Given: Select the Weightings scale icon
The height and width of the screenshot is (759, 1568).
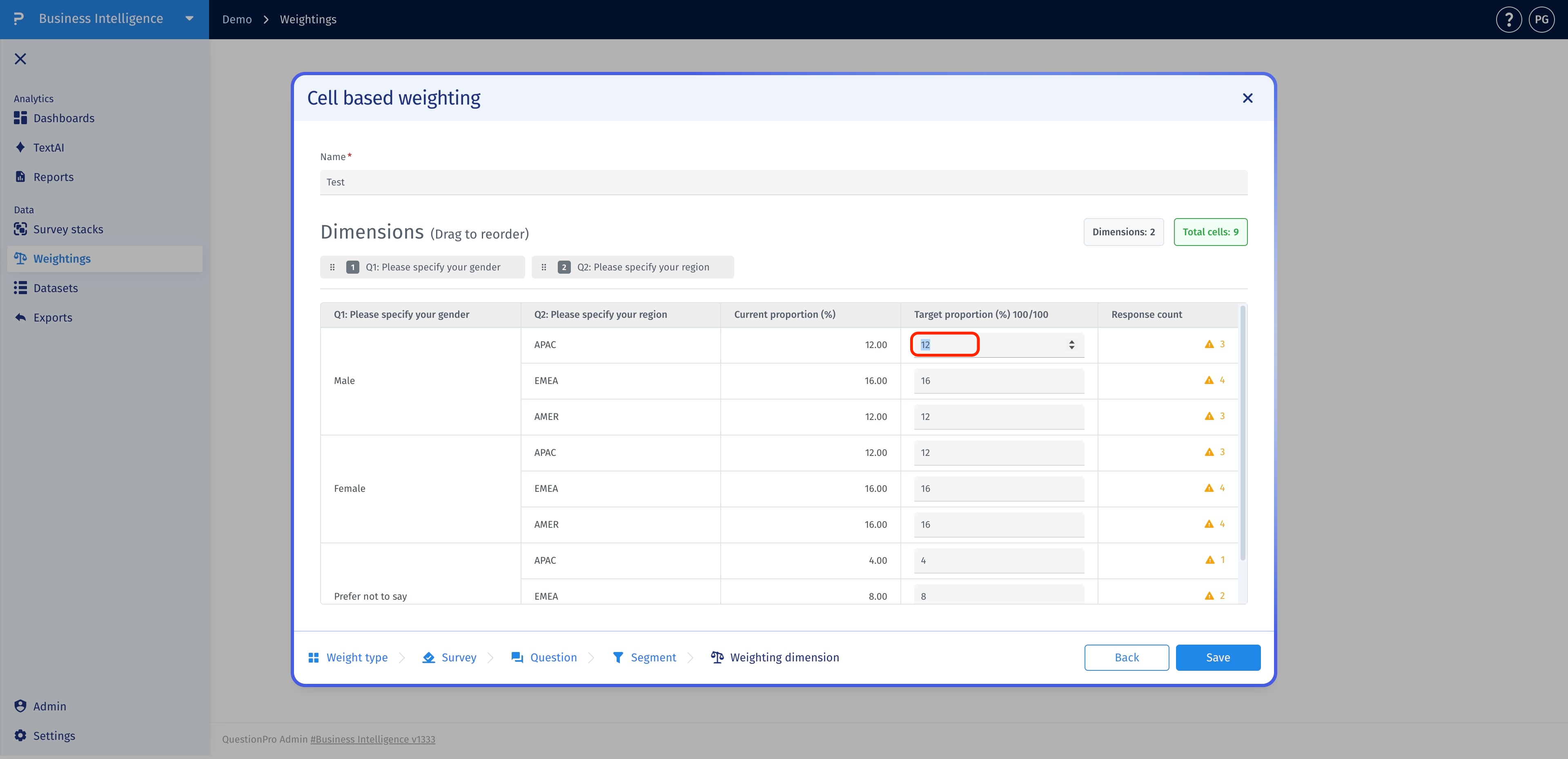Looking at the screenshot, I should (x=20, y=258).
